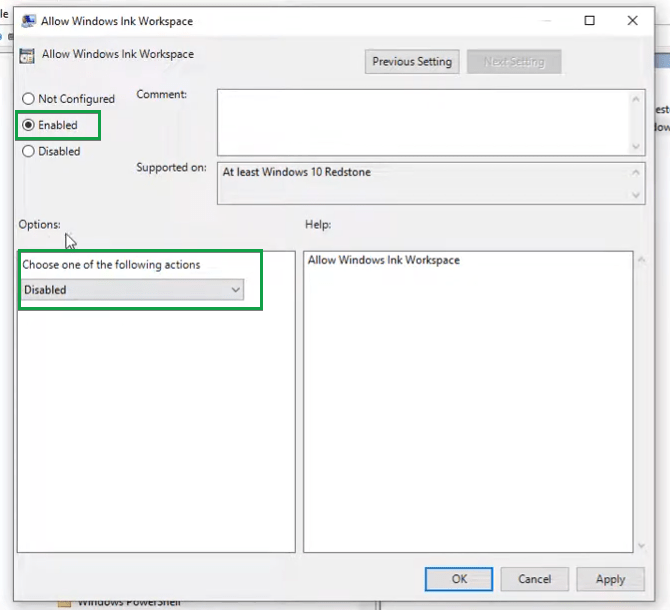Click the setting heading 'Allow Windows Ink Workspace'

(x=118, y=54)
